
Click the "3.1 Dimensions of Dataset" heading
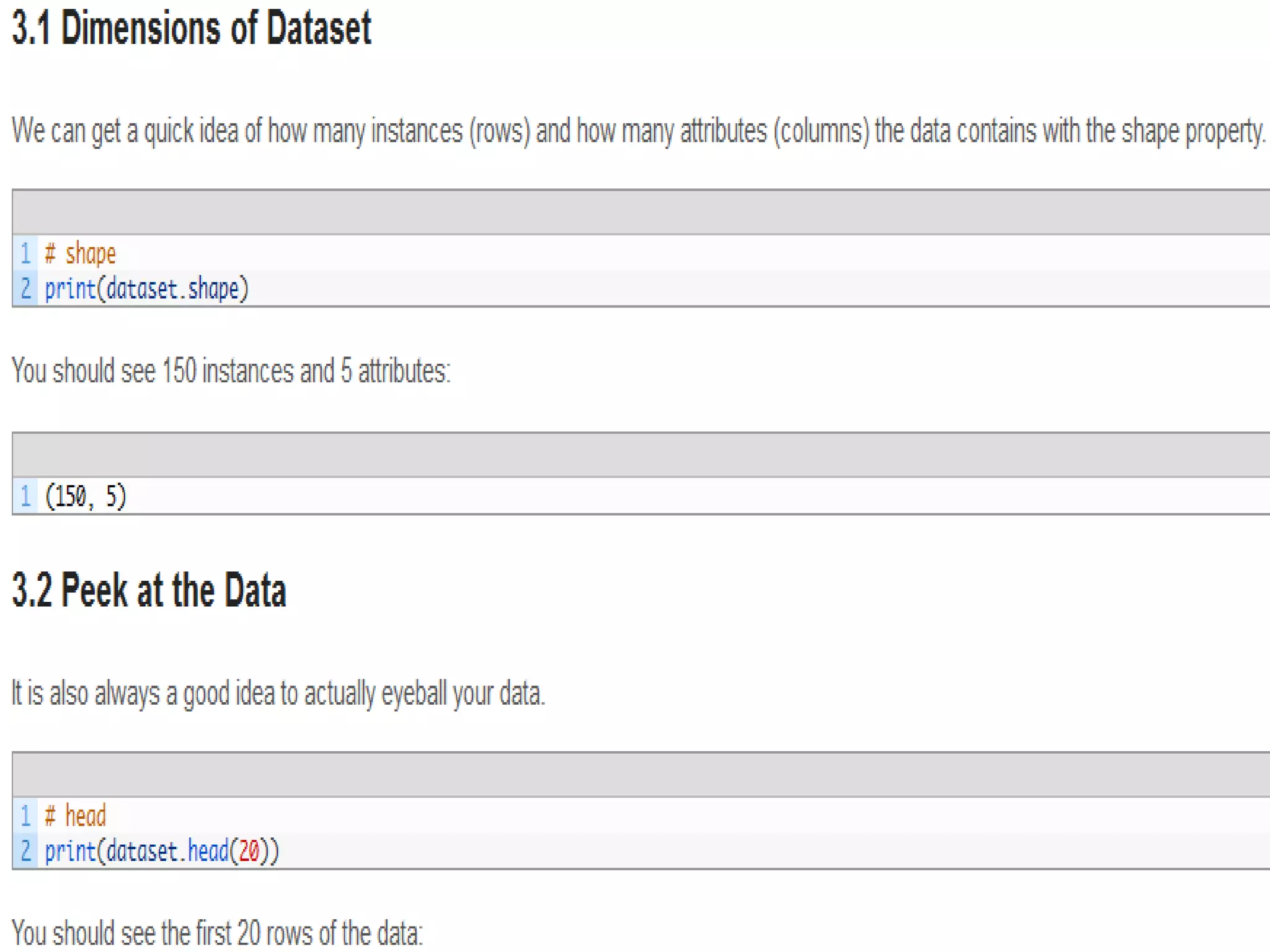tap(191, 29)
